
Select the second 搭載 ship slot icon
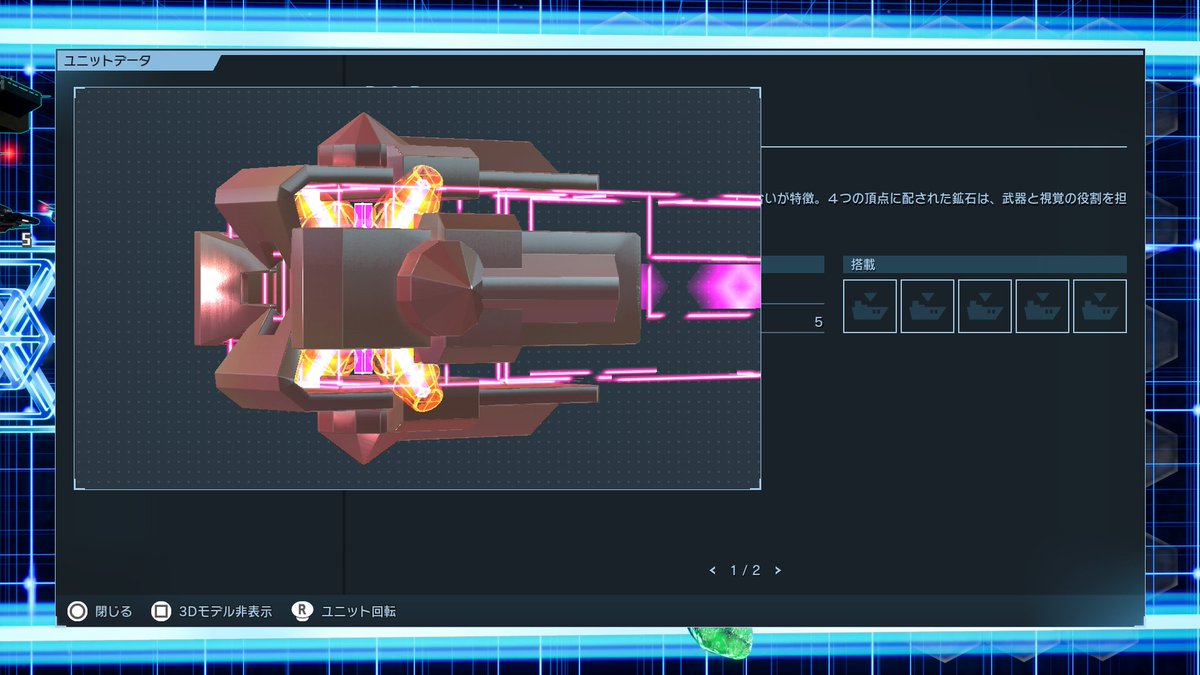pos(927,306)
